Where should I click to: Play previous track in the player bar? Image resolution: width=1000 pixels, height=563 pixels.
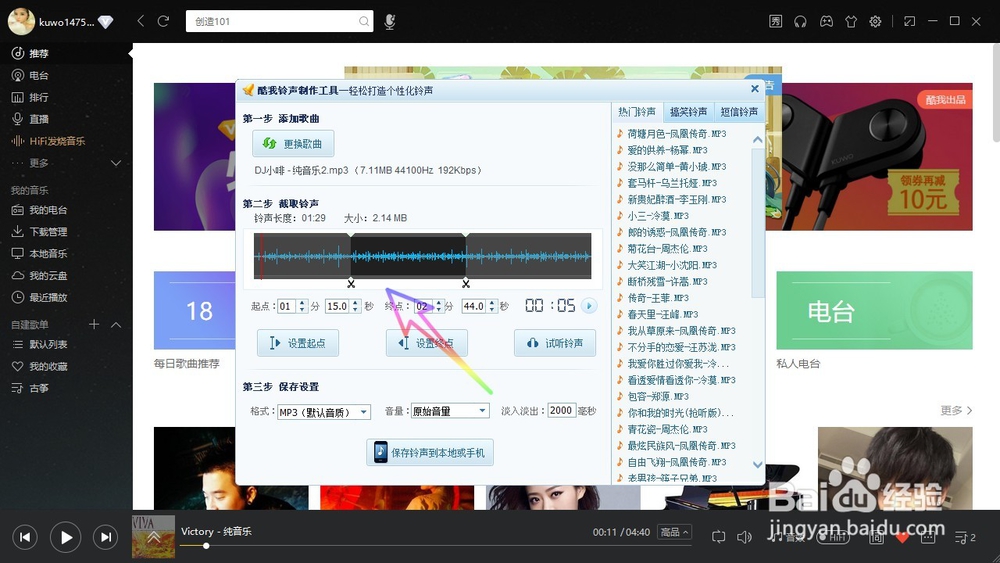click(25, 537)
